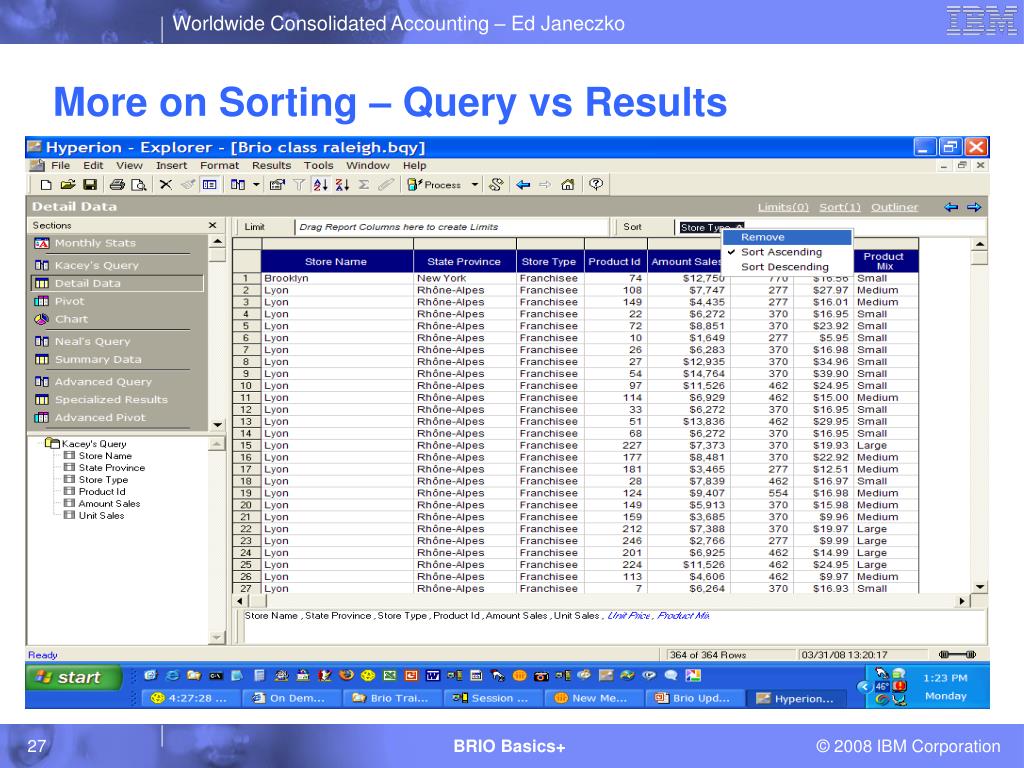The width and height of the screenshot is (1024, 768).
Task: Click the Sort Descending Z-A toolbar icon
Action: (342, 185)
